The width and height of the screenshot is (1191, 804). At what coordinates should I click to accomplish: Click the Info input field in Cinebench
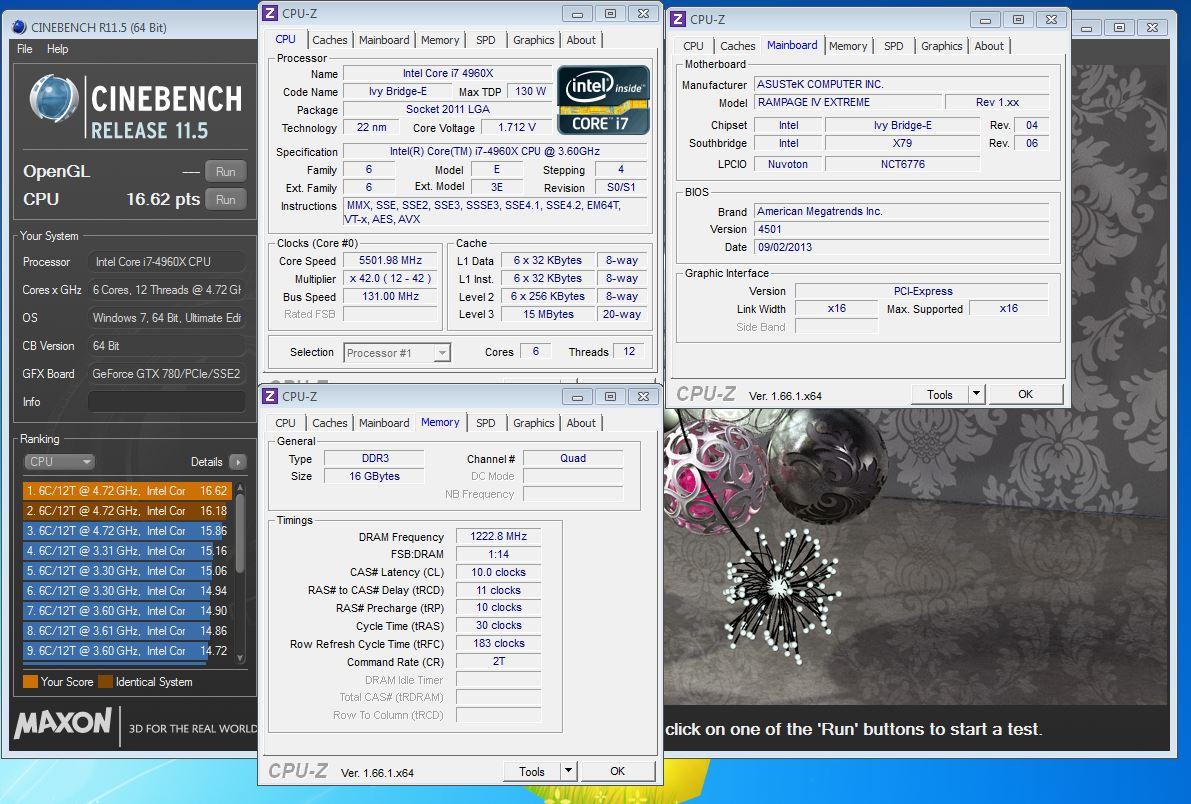[x=166, y=402]
